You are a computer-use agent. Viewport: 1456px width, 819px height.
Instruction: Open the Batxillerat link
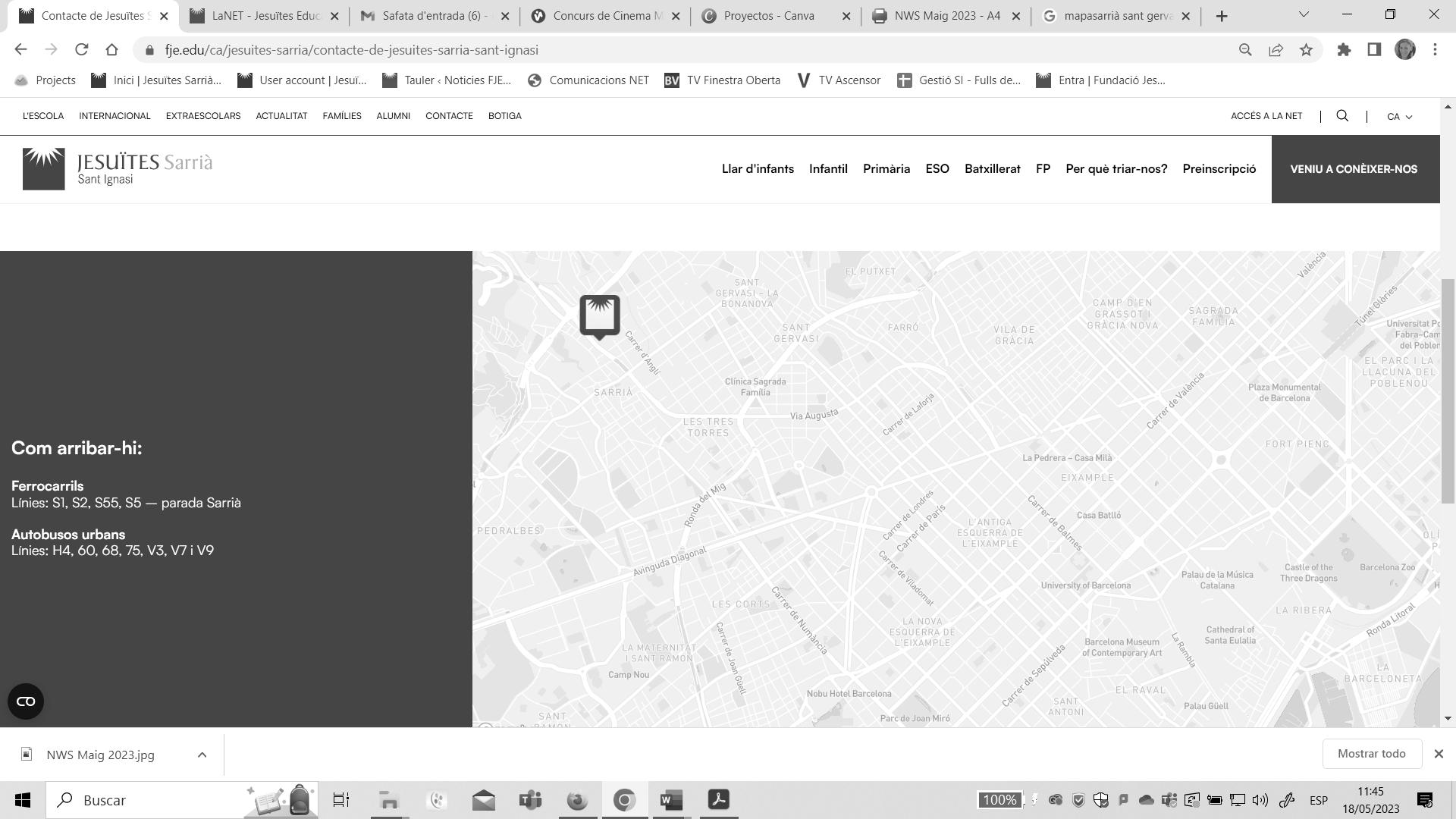pos(992,169)
